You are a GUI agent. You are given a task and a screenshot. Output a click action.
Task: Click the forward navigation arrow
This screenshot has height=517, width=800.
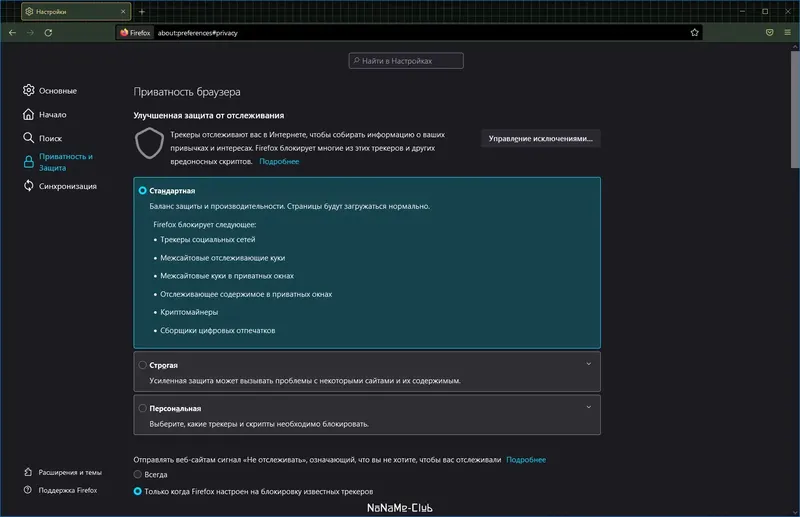coord(30,33)
